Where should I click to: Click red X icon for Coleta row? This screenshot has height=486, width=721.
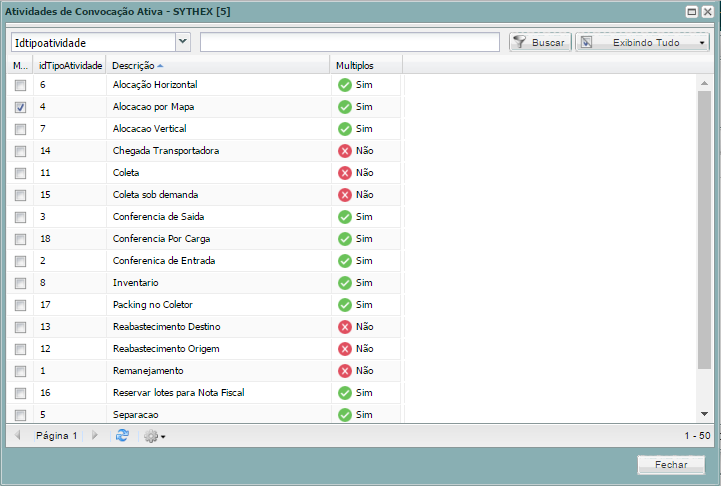(x=345, y=173)
